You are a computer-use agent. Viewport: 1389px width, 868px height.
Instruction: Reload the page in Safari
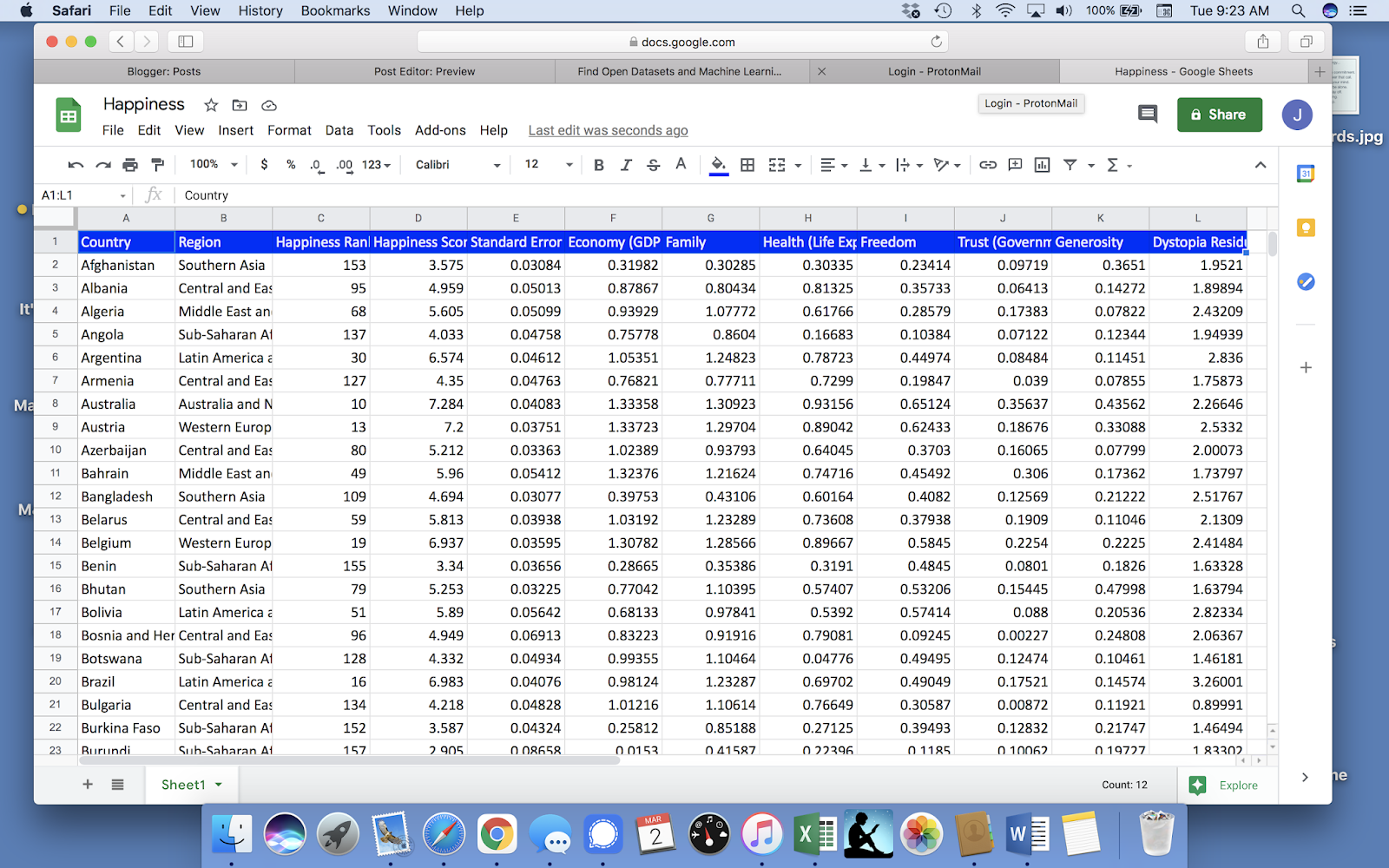[x=936, y=42]
